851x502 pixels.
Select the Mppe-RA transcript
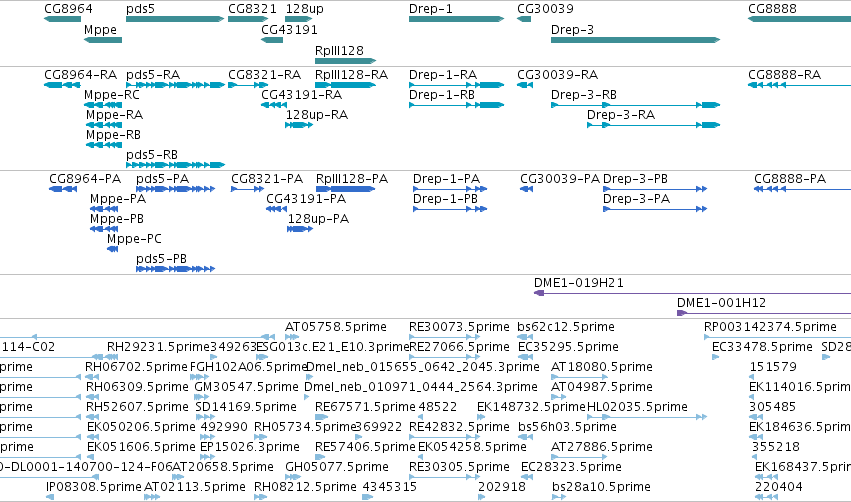click(x=104, y=125)
